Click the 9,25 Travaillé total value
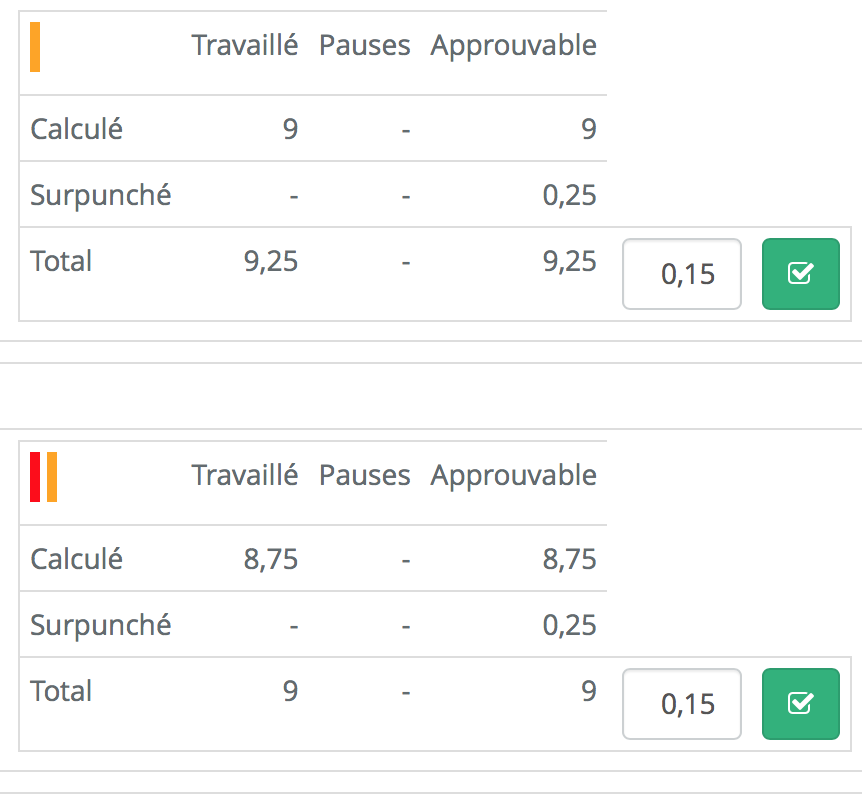This screenshot has width=862, height=800. (270, 261)
